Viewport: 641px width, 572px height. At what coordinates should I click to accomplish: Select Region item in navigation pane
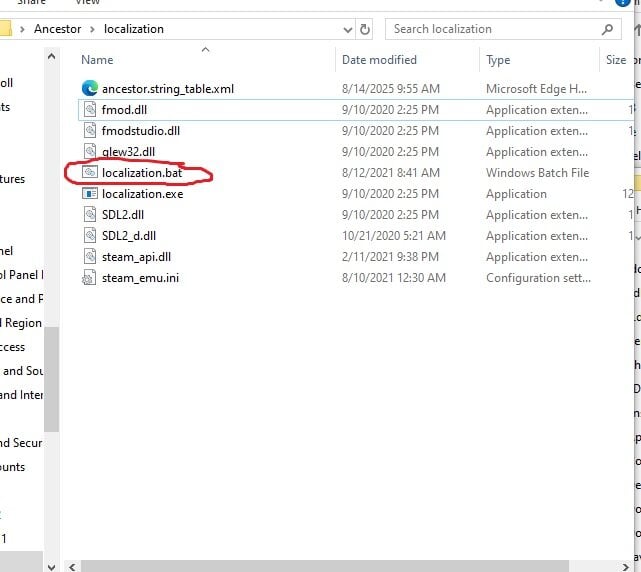[21, 323]
